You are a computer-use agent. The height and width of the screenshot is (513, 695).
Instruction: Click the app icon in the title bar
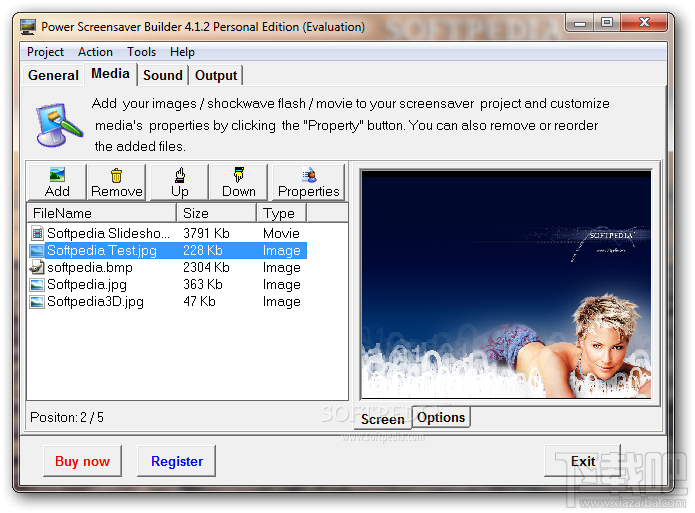tap(28, 27)
